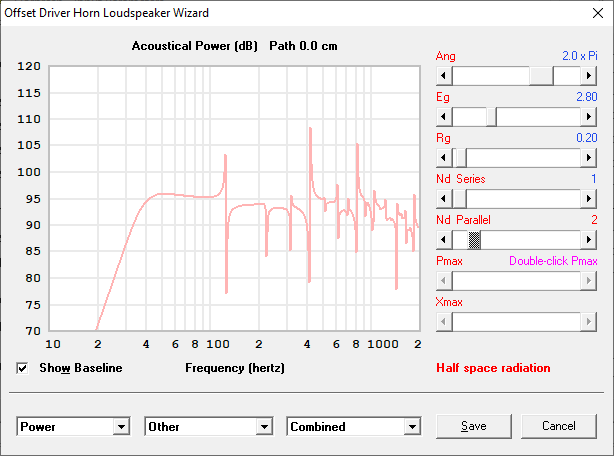This screenshot has height=456, width=614.
Task: Click the Path 0.0 cm label
Action: point(303,46)
